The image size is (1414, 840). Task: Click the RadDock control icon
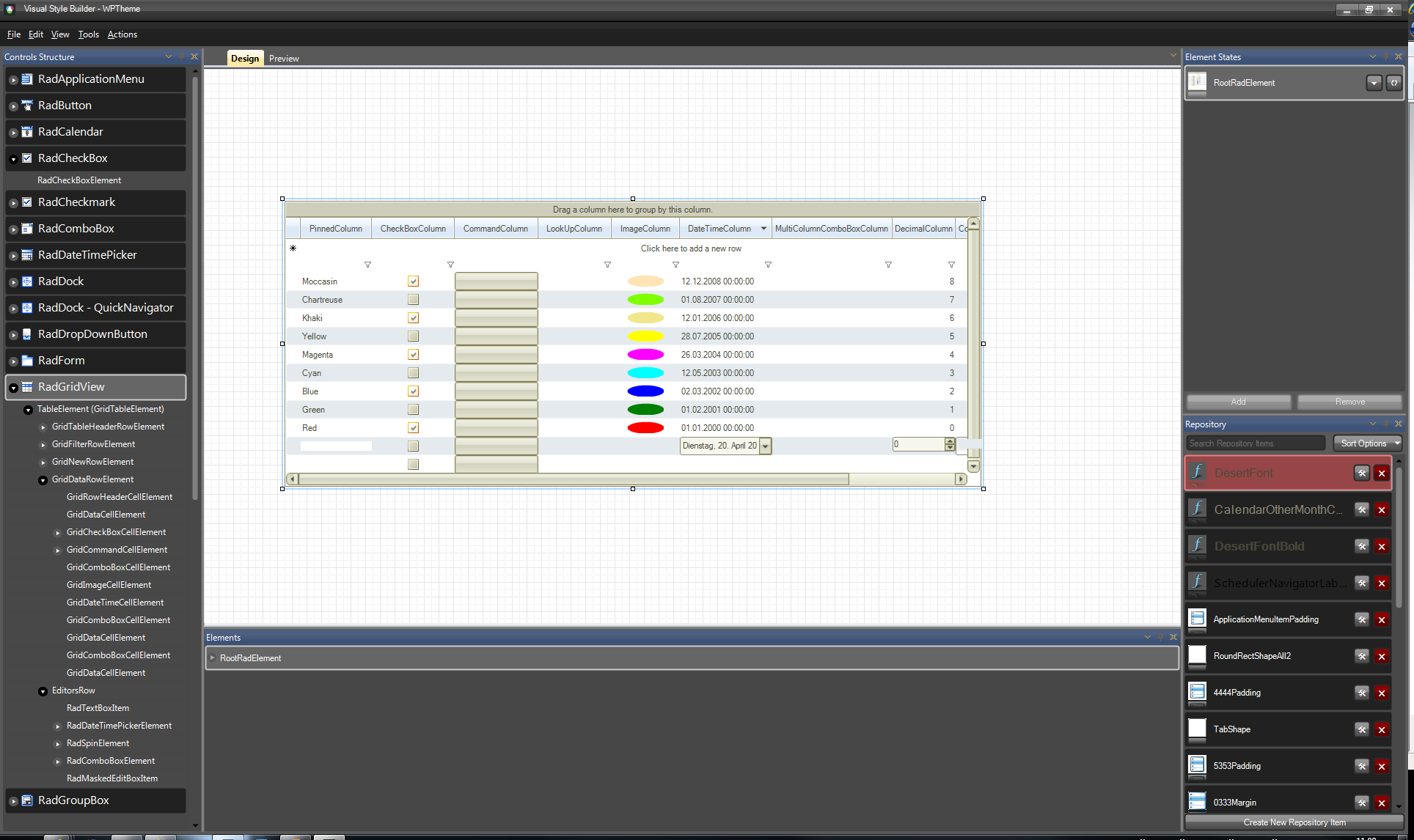pyautogui.click(x=27, y=281)
